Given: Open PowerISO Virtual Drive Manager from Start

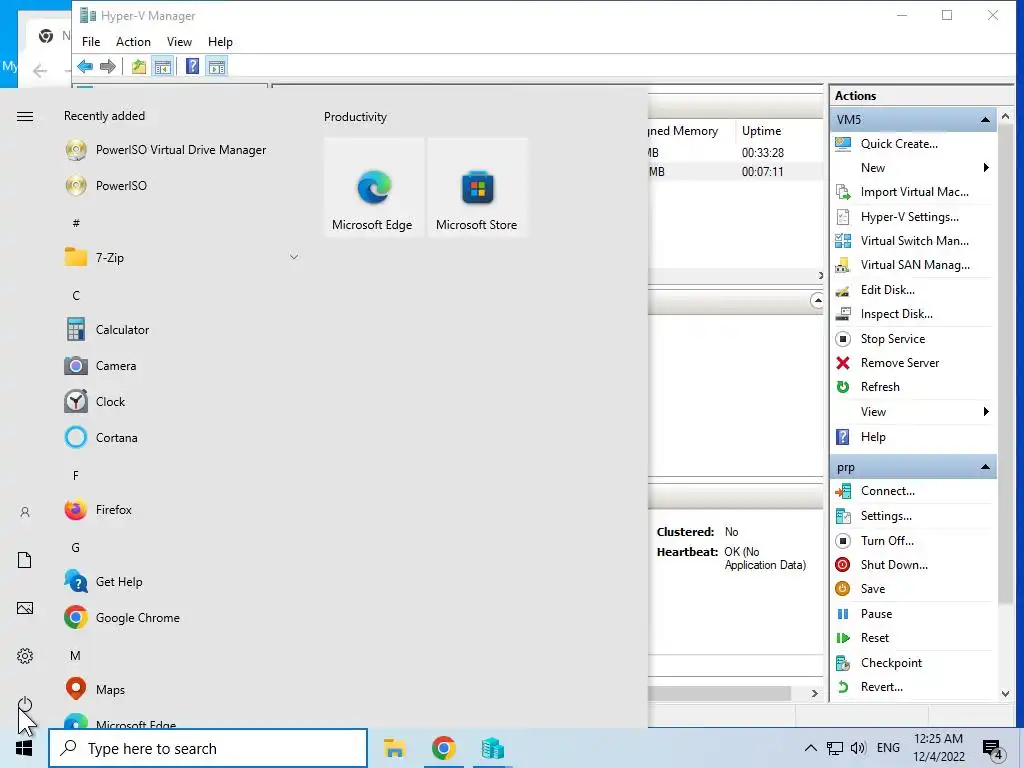Looking at the screenshot, I should pos(180,150).
